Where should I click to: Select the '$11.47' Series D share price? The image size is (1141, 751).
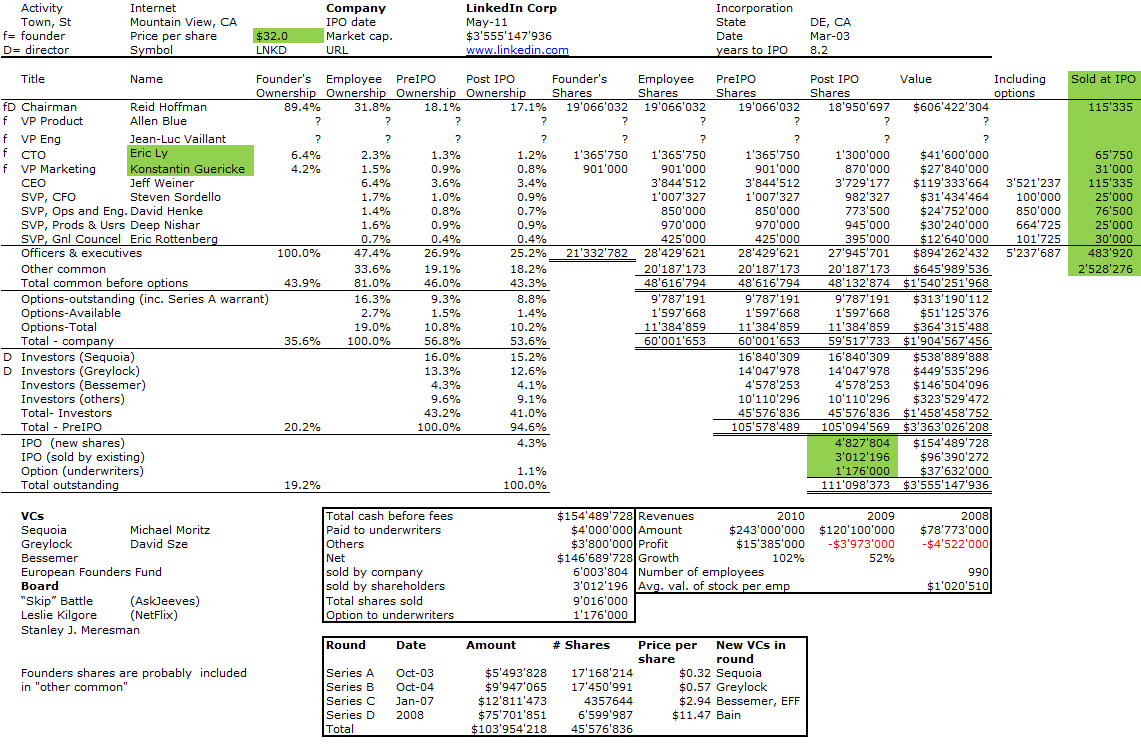pyautogui.click(x=691, y=715)
